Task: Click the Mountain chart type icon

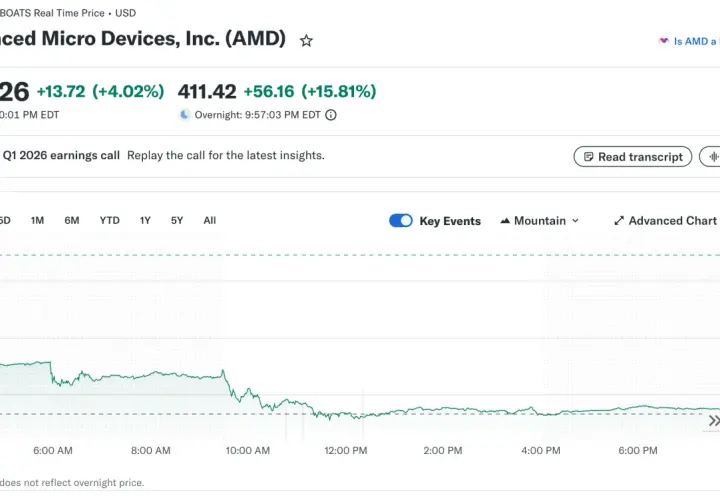Action: point(505,221)
